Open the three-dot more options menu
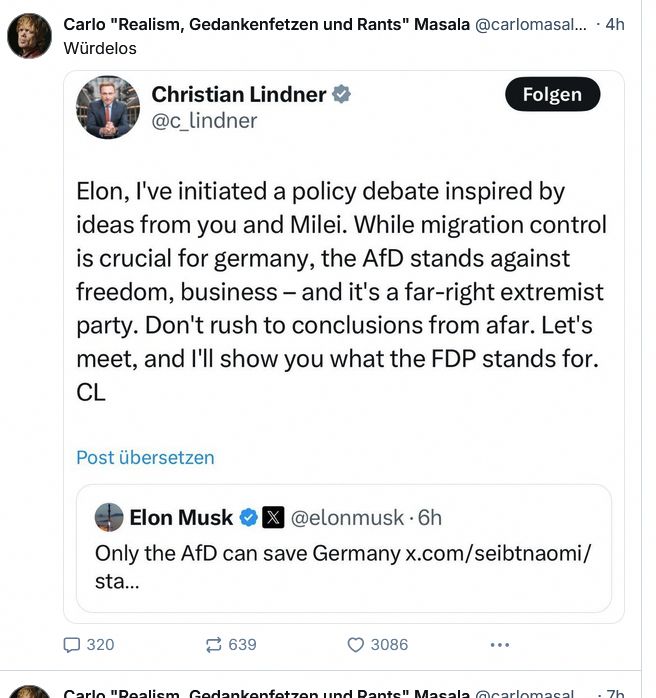This screenshot has width=656, height=698. [500, 645]
